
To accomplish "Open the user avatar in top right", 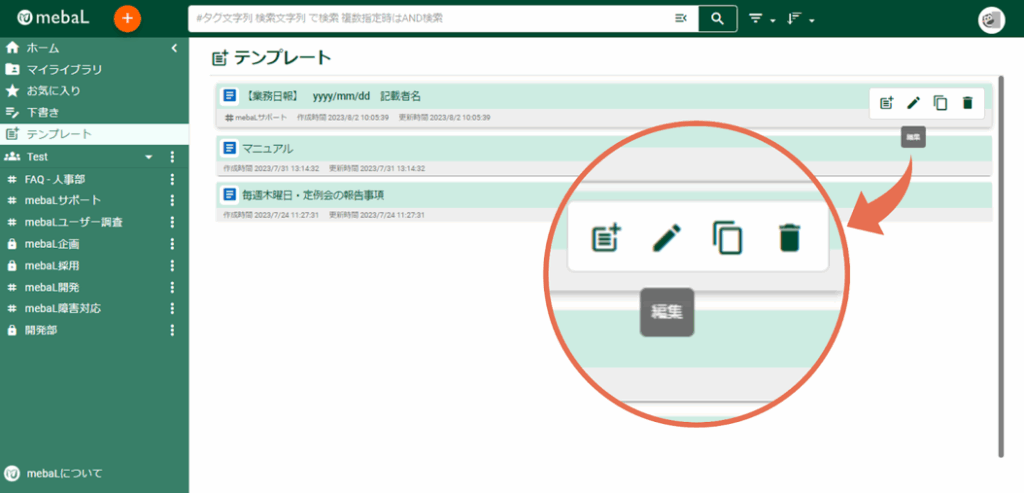I will click(991, 20).
